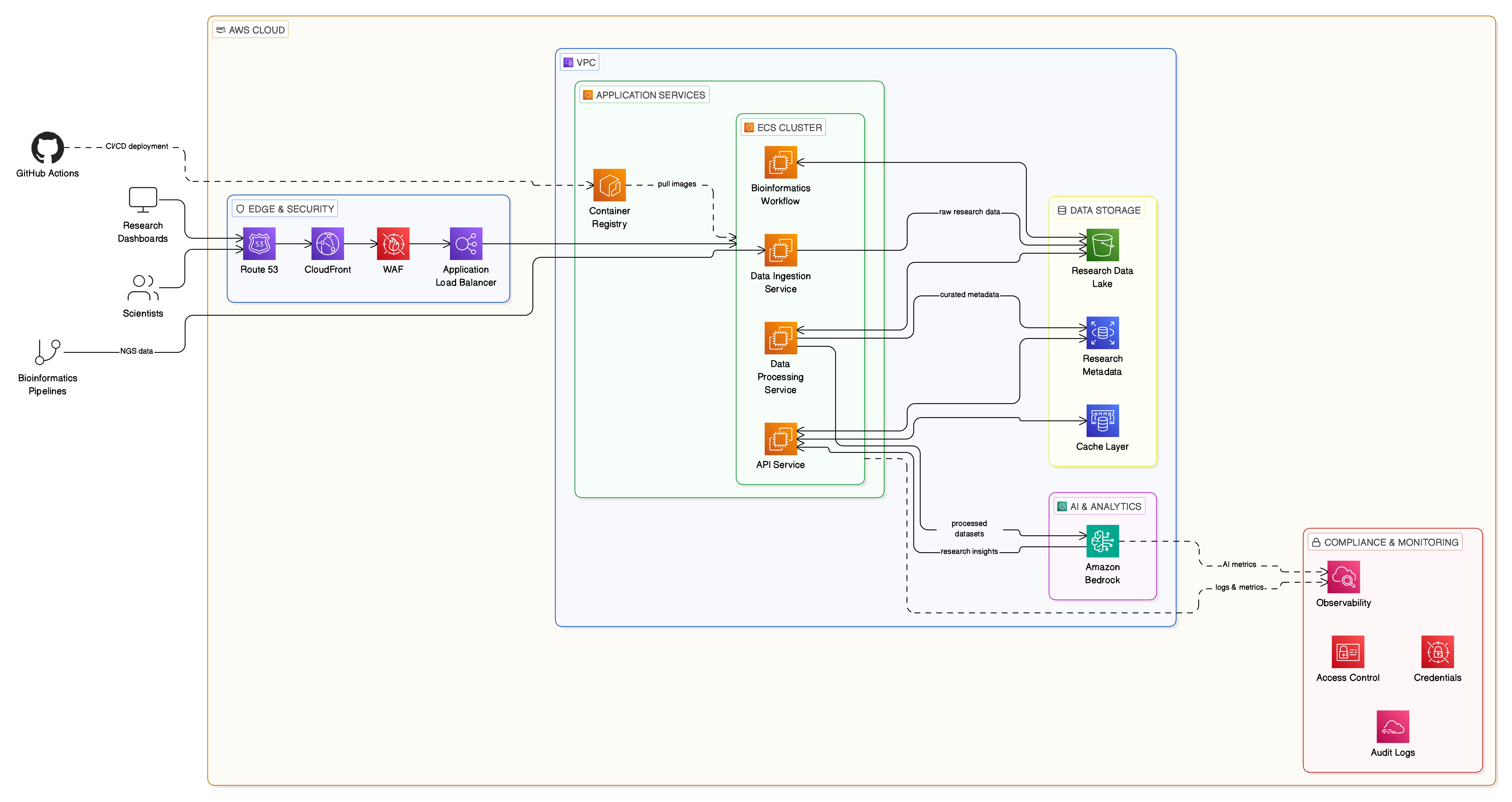Click the CloudFront icon

[x=328, y=243]
